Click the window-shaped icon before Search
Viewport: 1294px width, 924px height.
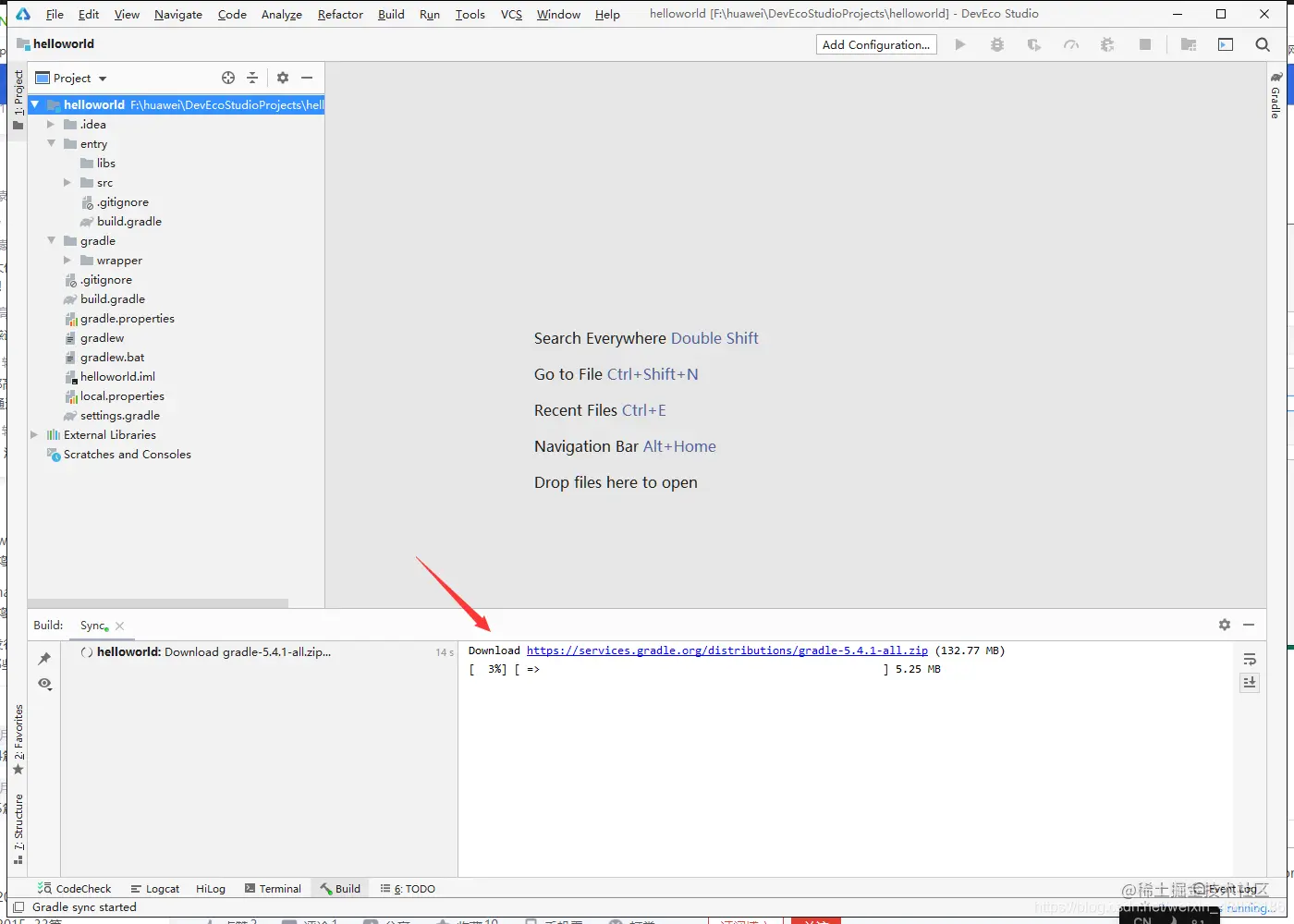point(1226,44)
